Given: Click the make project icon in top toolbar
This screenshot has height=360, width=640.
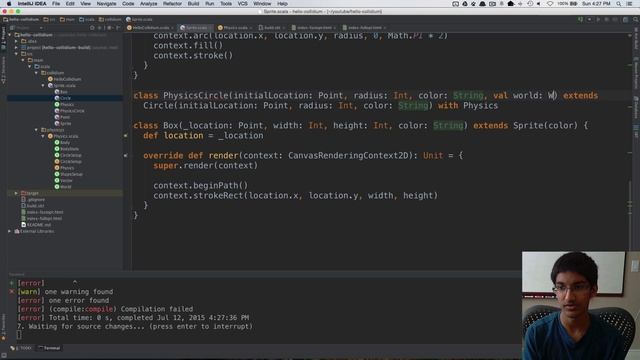Looking at the screenshot, I should click(580, 19).
